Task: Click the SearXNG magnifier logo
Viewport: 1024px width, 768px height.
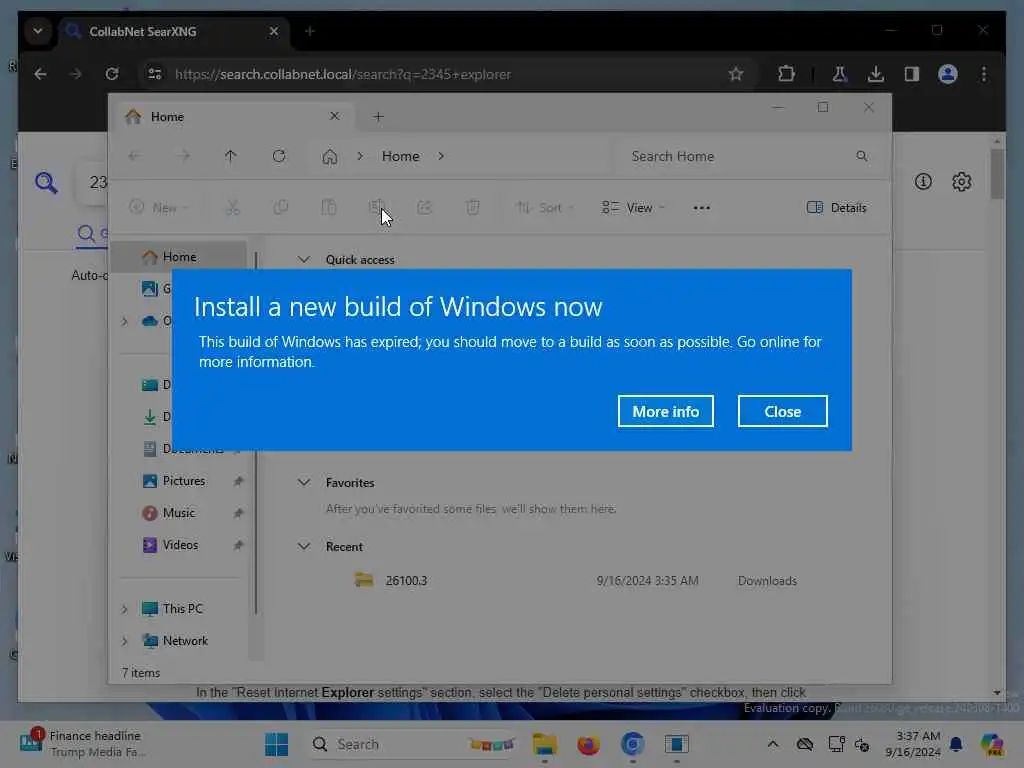Action: click(46, 183)
